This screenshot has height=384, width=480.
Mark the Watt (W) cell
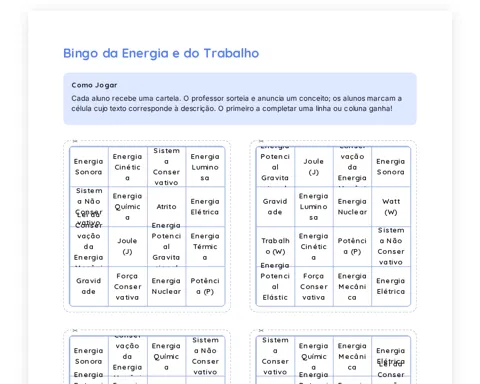391,207
